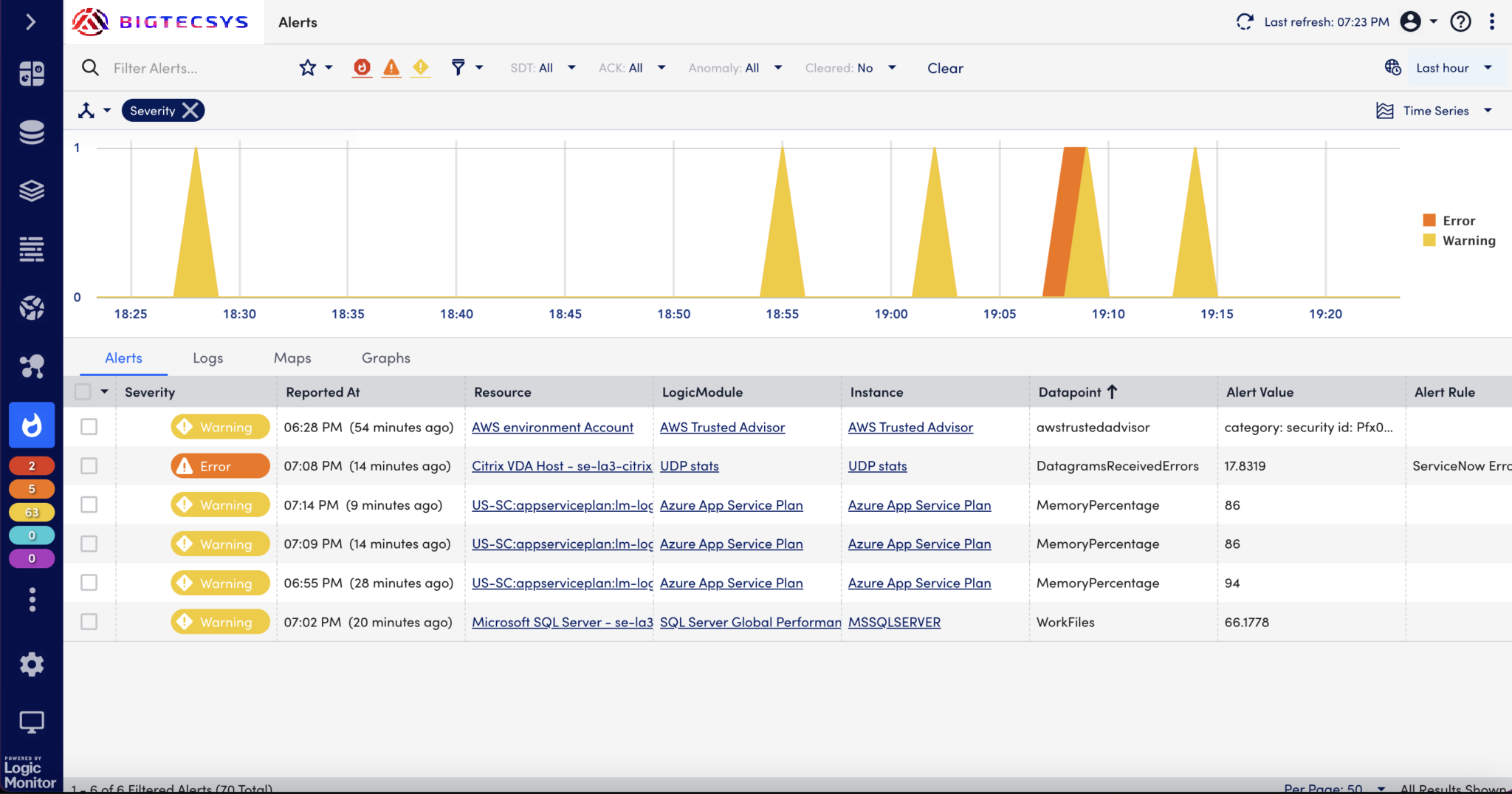Toggle the error severity triangle filter
The image size is (1512, 794).
point(391,68)
